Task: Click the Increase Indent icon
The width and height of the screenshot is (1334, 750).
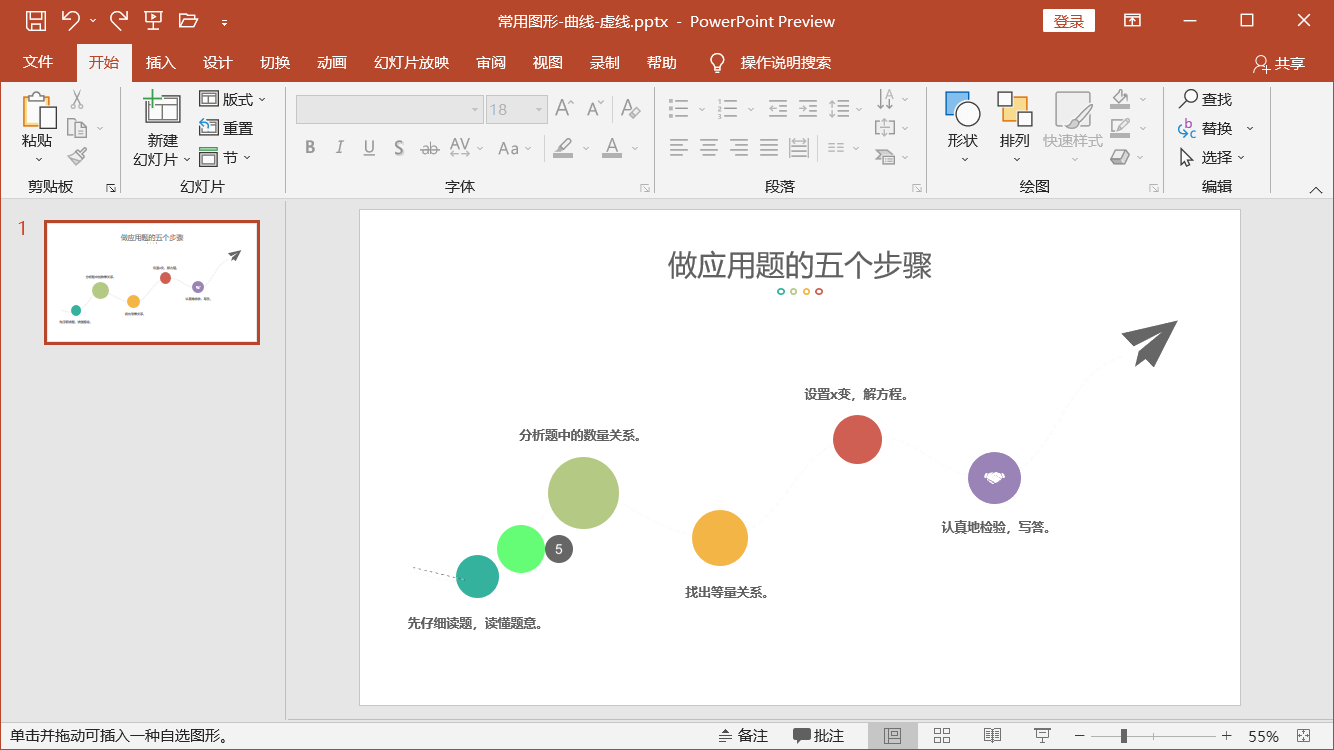Action: tap(806, 108)
